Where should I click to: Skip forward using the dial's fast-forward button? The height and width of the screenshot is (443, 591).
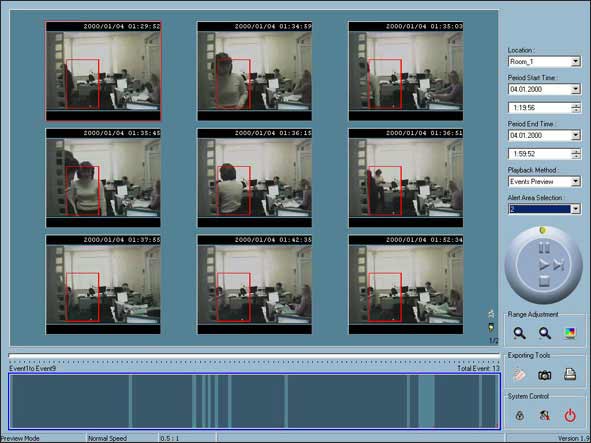tap(559, 265)
